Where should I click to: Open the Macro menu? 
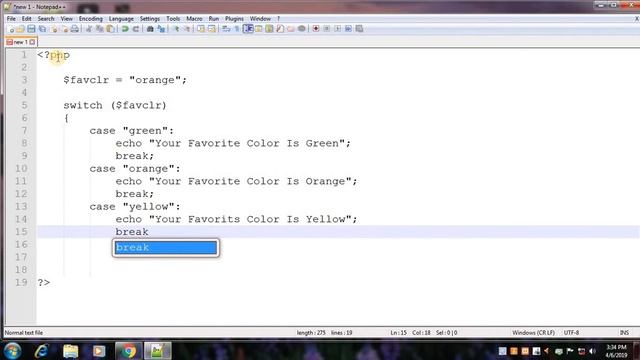click(194, 19)
